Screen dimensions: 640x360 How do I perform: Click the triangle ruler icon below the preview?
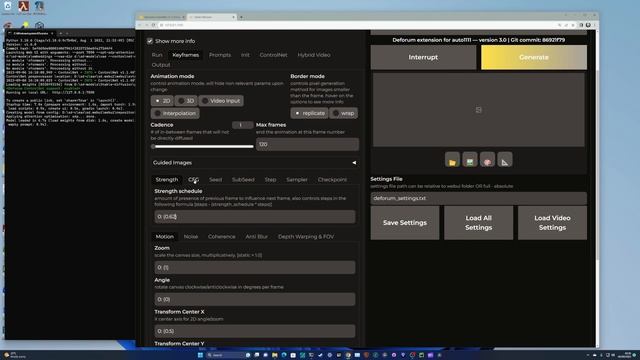point(505,160)
